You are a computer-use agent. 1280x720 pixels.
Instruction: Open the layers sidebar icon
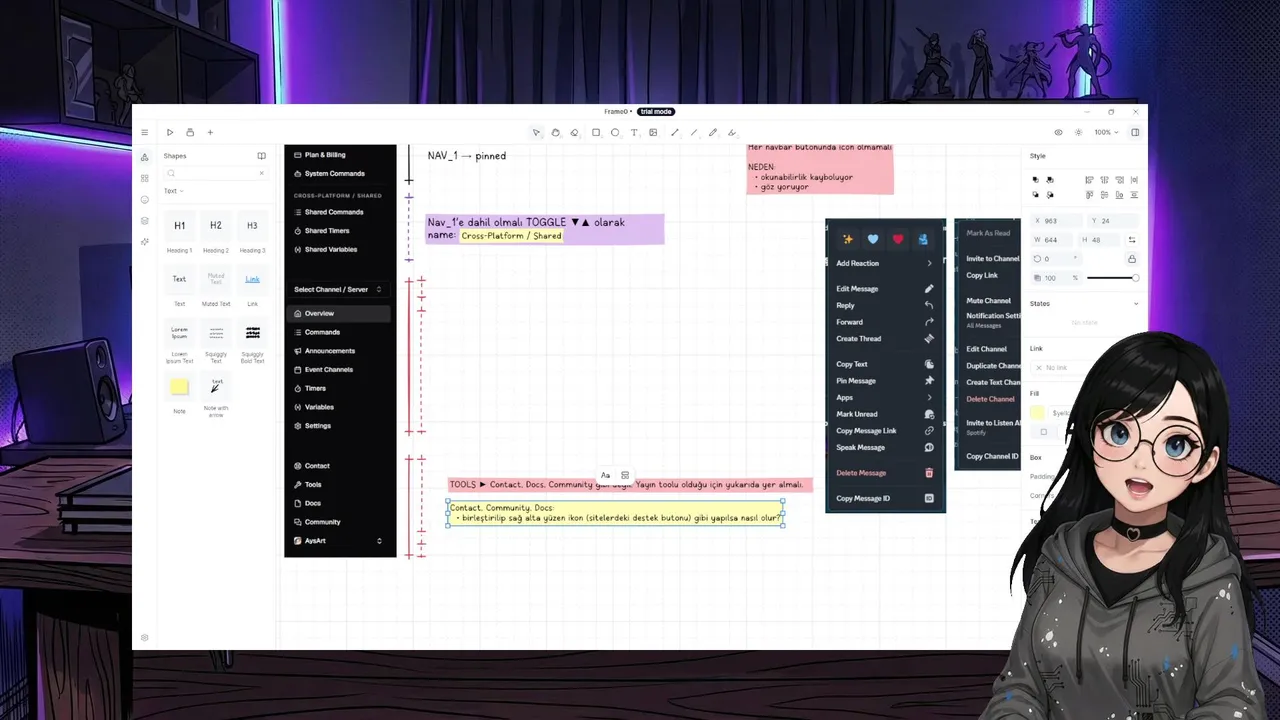pos(145,221)
